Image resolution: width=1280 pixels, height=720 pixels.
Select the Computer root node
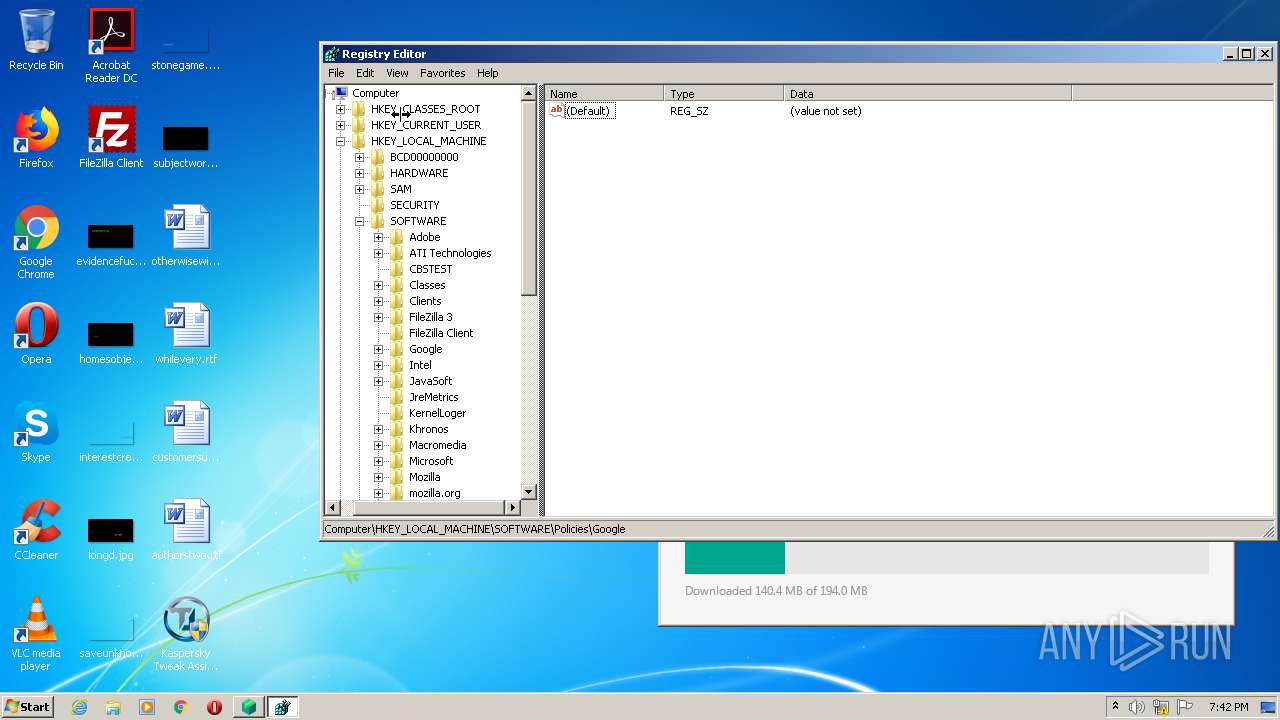[x=375, y=93]
